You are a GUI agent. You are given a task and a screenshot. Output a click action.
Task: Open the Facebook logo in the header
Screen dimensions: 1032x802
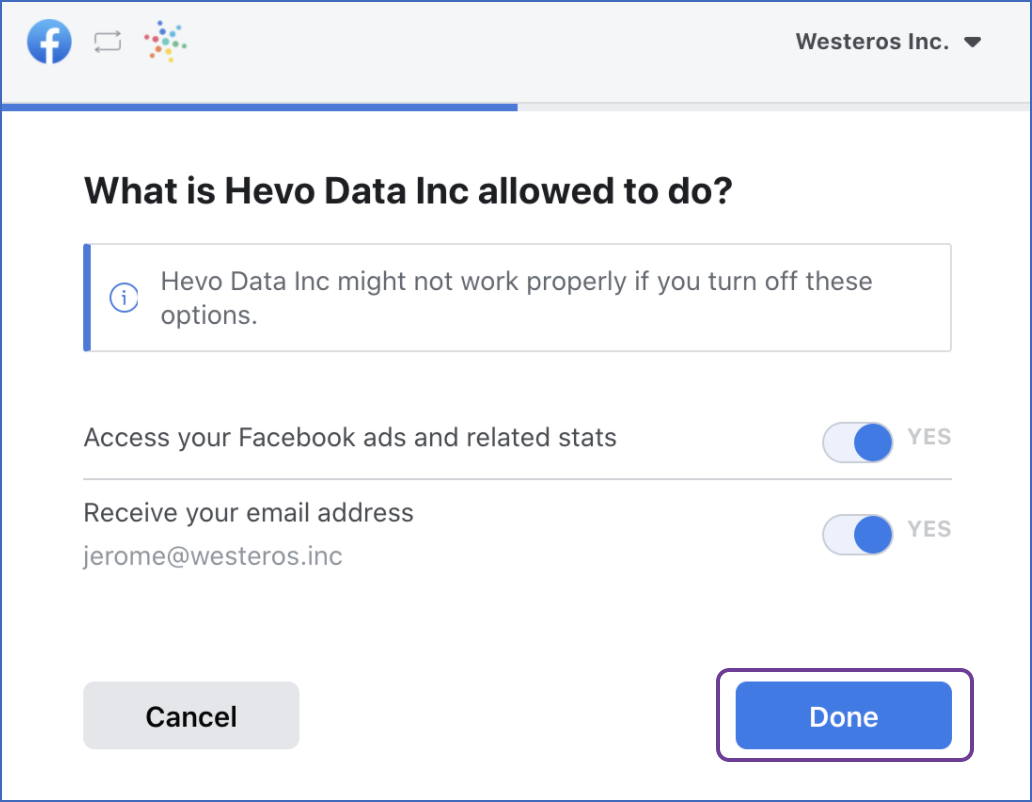48,41
